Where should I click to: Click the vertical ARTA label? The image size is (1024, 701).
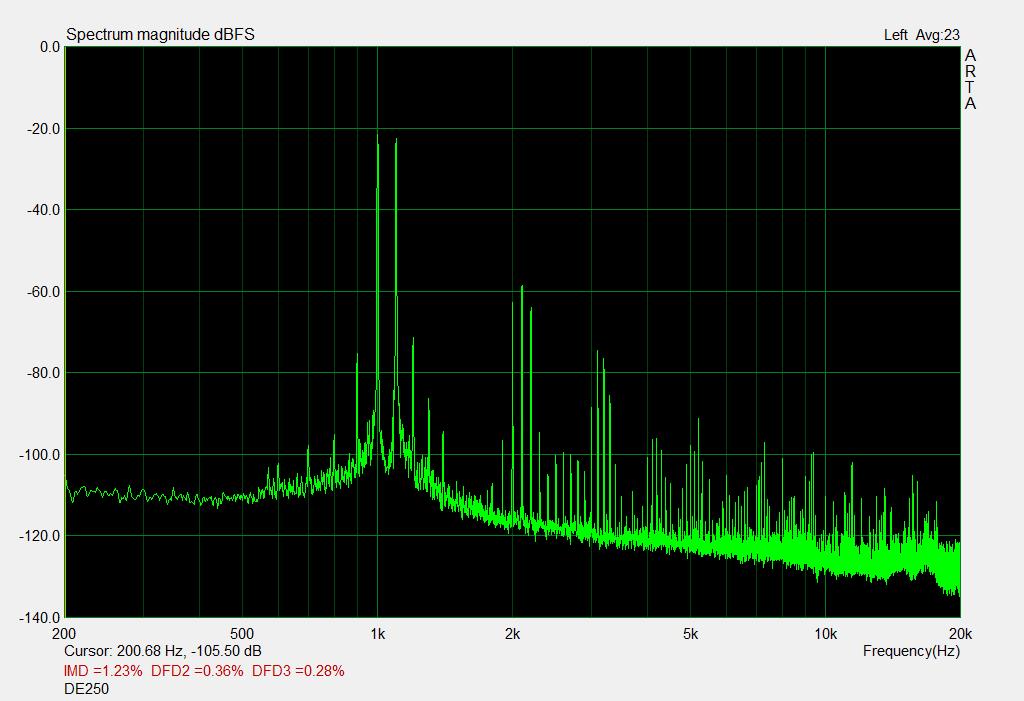(970, 80)
